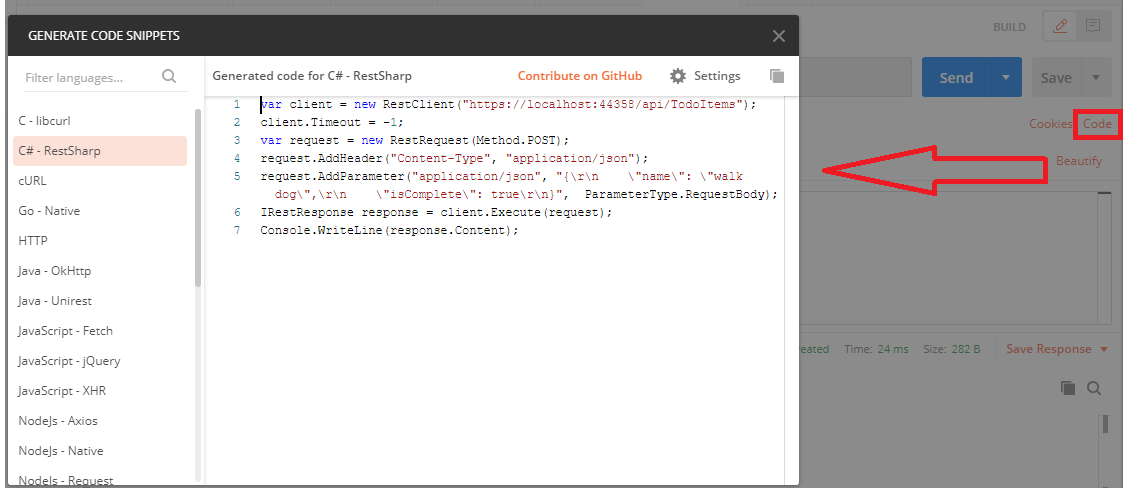1123x490 pixels.
Task: Choose NodeJs - Axios language
Action: [100, 421]
